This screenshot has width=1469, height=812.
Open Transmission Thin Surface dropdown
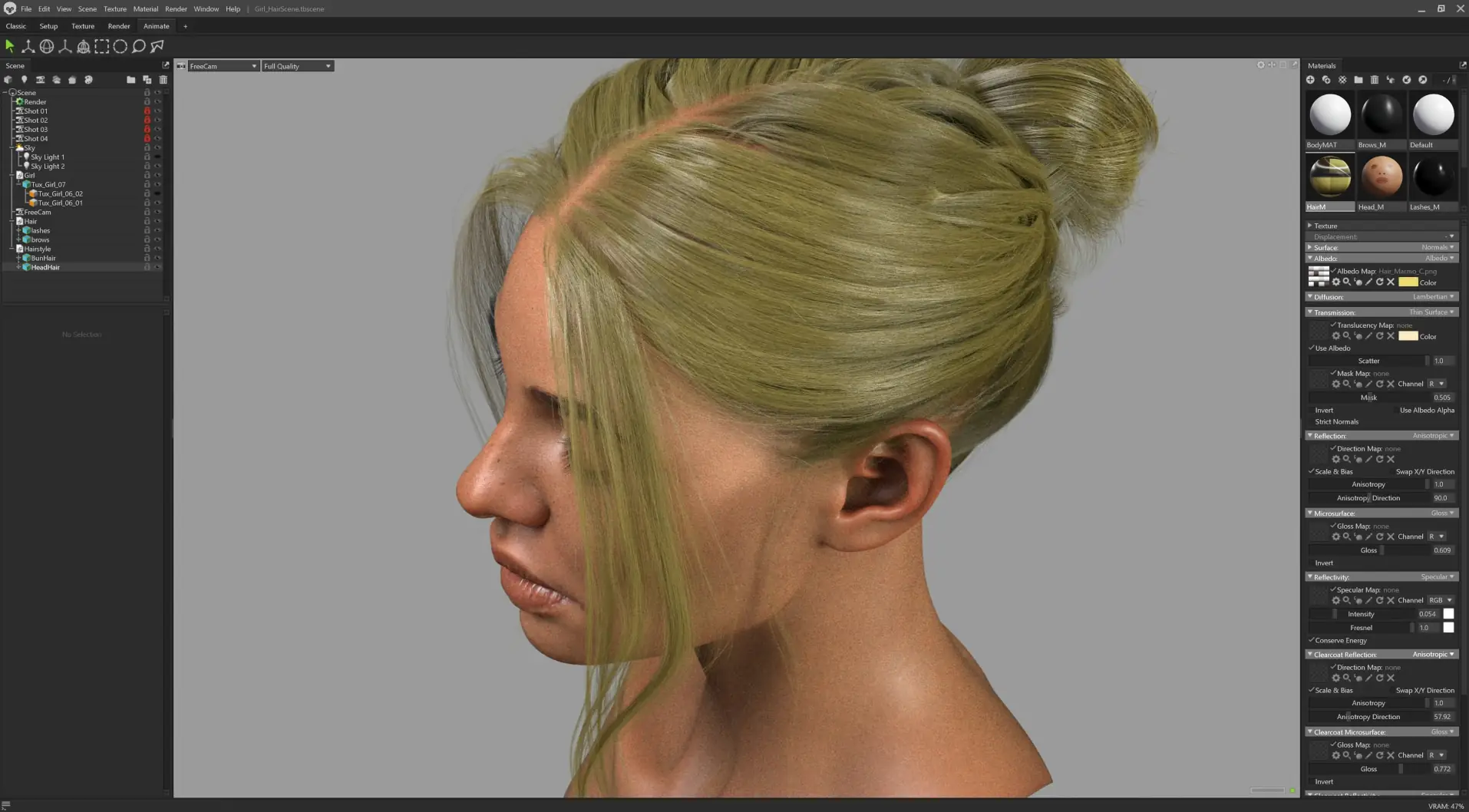pyautogui.click(x=1432, y=312)
